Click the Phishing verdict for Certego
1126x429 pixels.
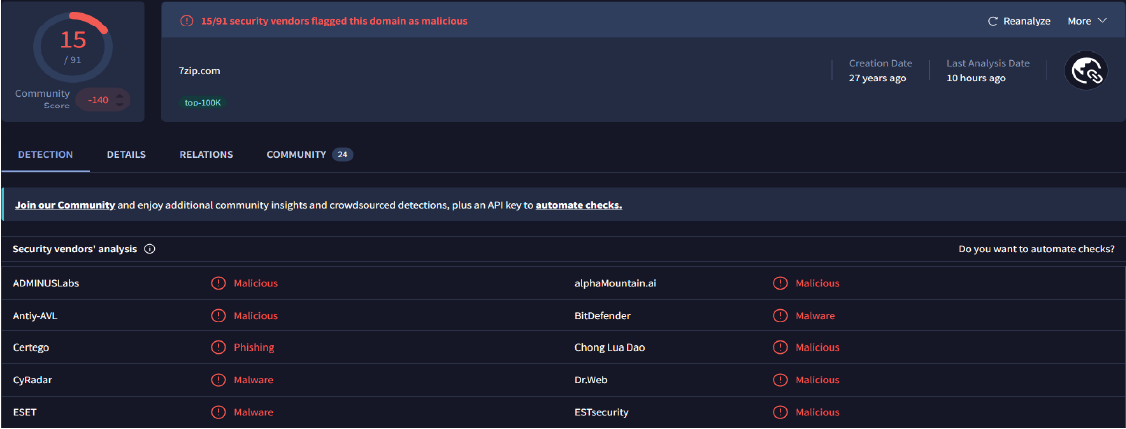coord(254,347)
